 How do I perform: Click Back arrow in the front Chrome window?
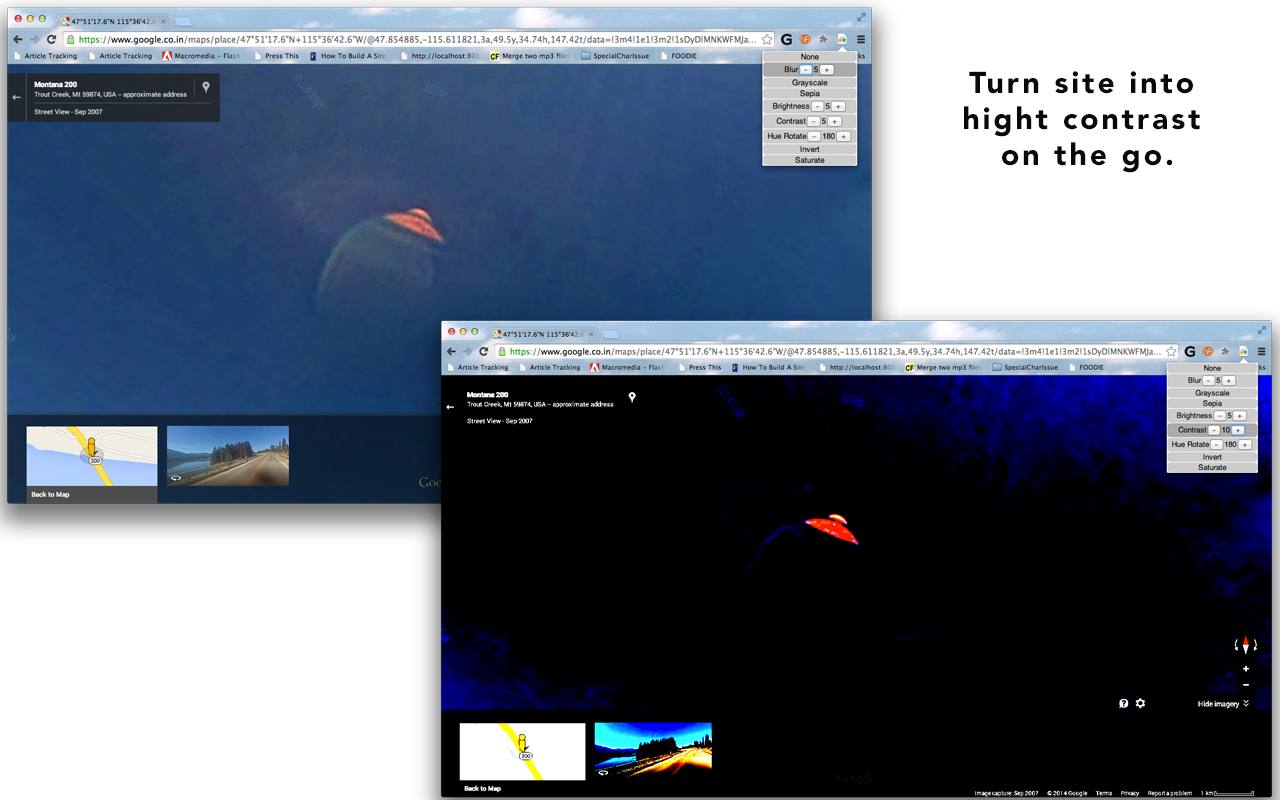pyautogui.click(x=451, y=351)
